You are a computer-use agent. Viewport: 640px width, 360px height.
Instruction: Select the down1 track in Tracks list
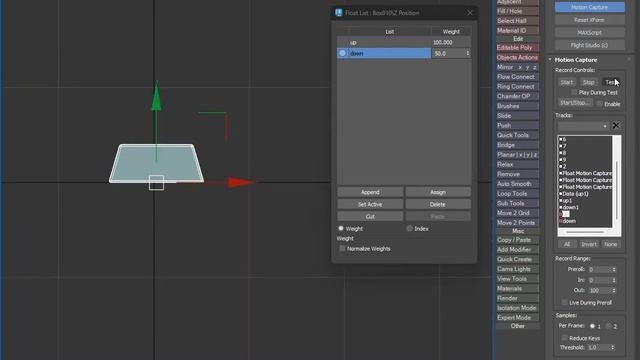[570, 207]
